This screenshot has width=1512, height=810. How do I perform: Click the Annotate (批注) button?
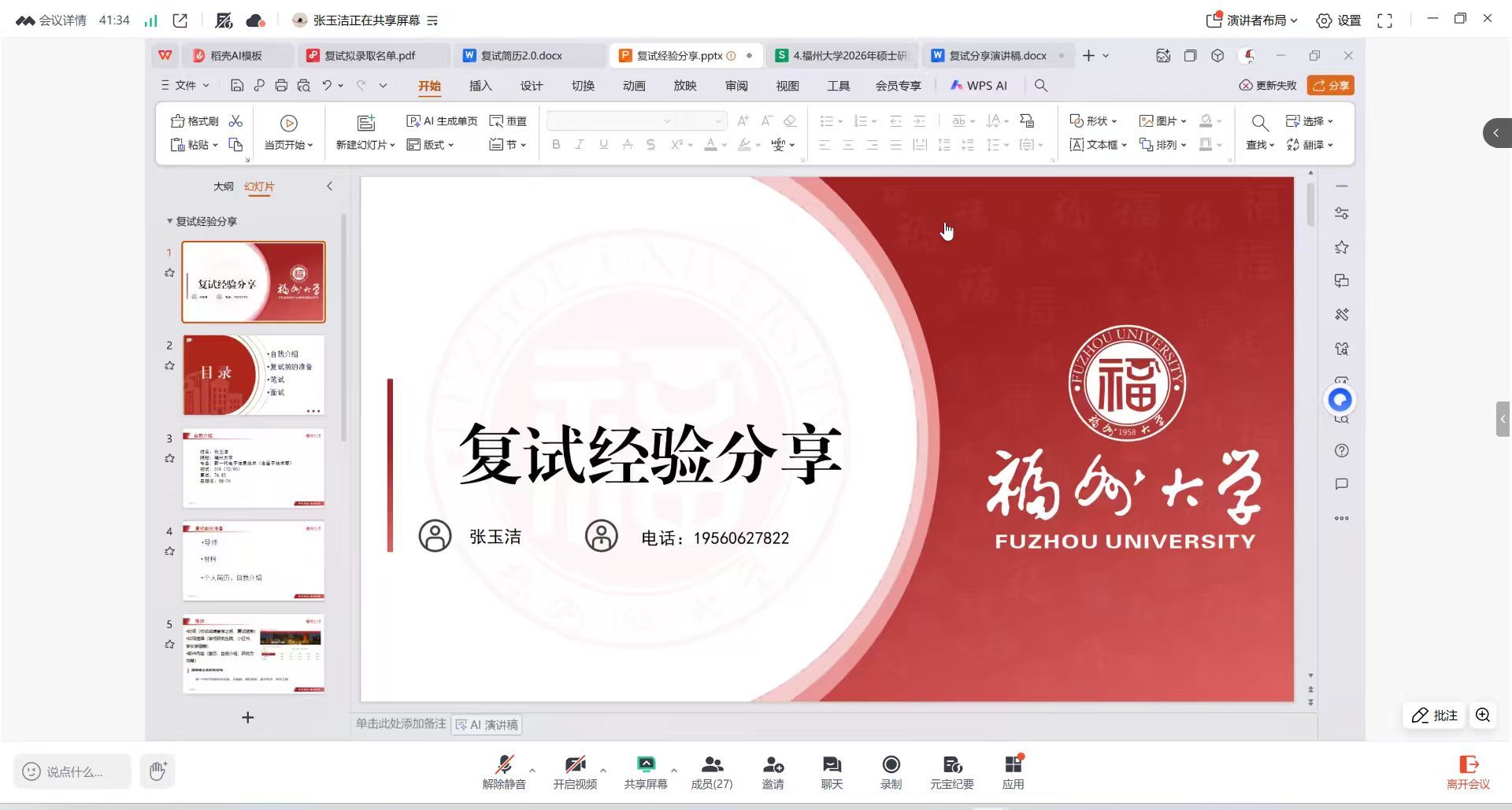[x=1435, y=716]
